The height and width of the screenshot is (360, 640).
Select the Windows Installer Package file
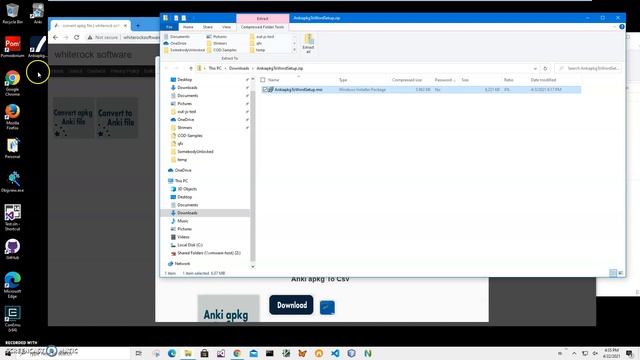click(x=421, y=89)
